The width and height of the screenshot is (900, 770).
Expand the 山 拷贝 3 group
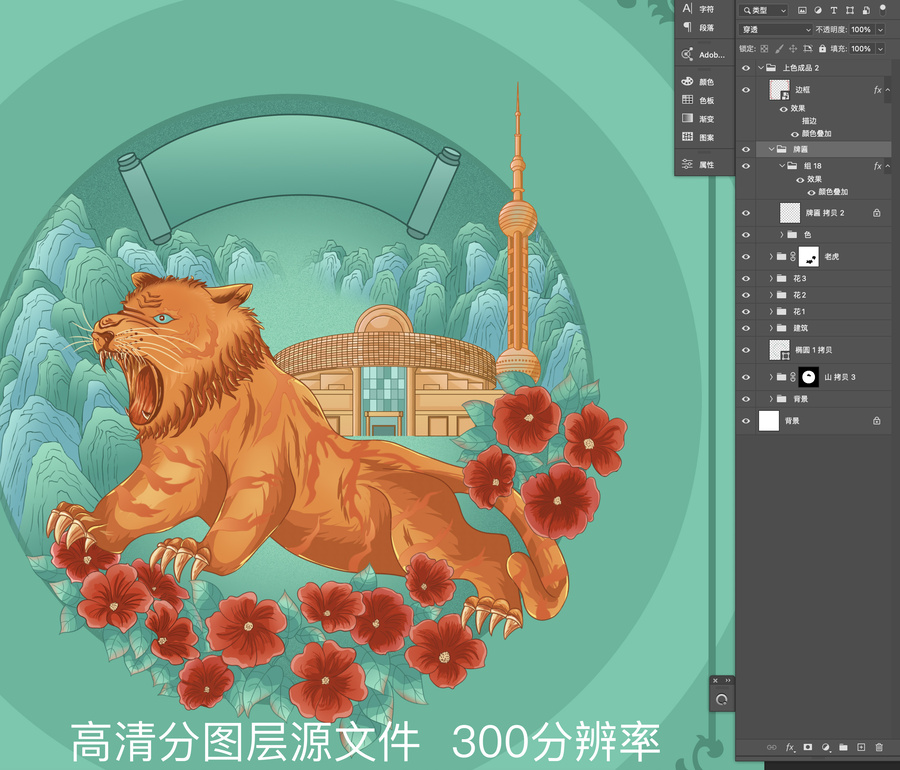771,377
